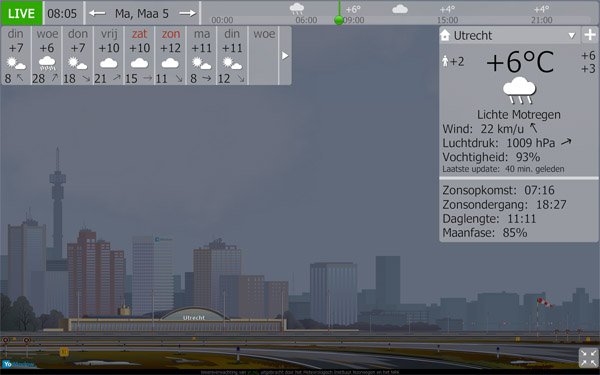Add a new location with plus icon
The width and height of the screenshot is (600, 375).
[x=590, y=35]
